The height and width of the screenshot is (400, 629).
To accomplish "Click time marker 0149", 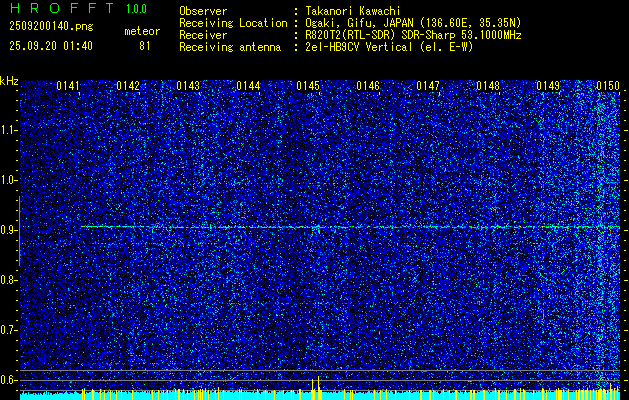I will tap(548, 86).
